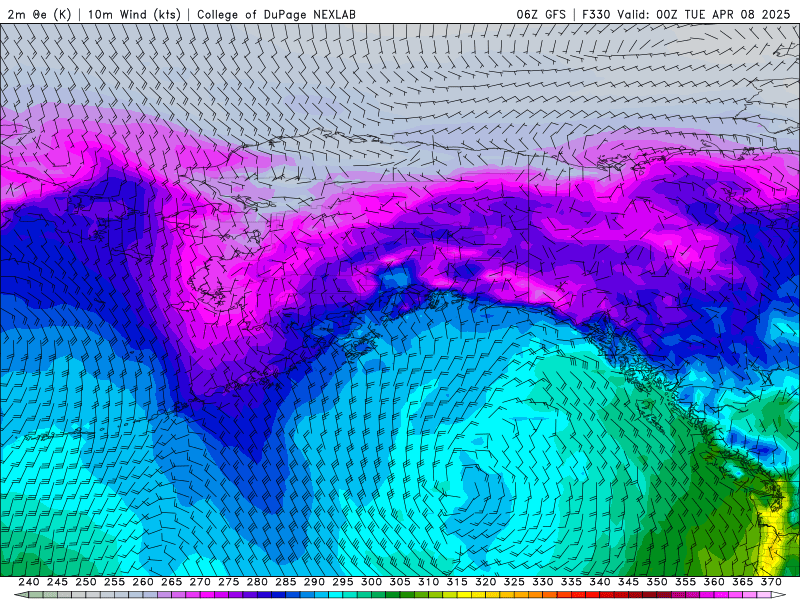
Task: Click the 315 value on the color scale
Action: pos(457,582)
